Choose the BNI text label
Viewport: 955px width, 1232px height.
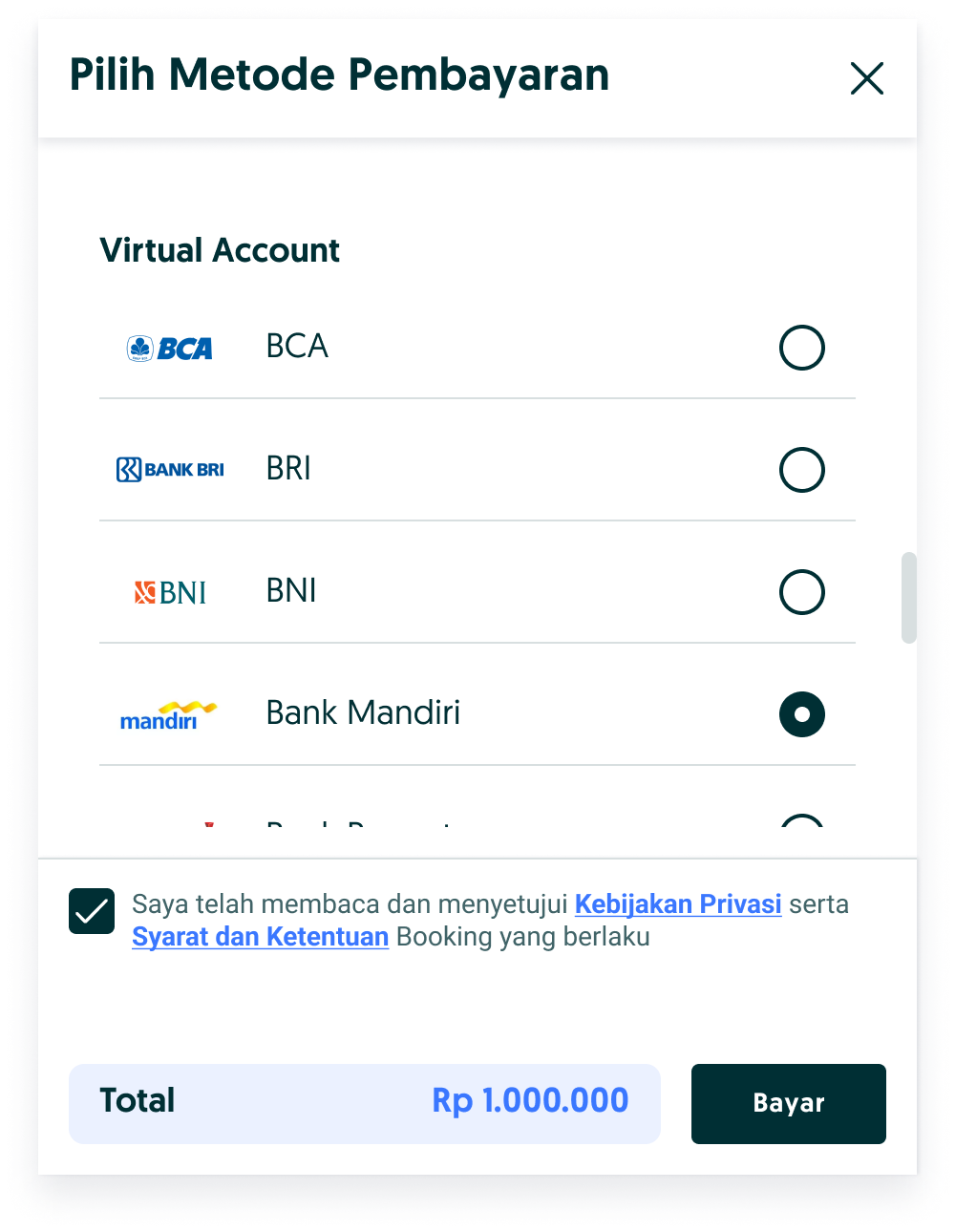point(291,591)
